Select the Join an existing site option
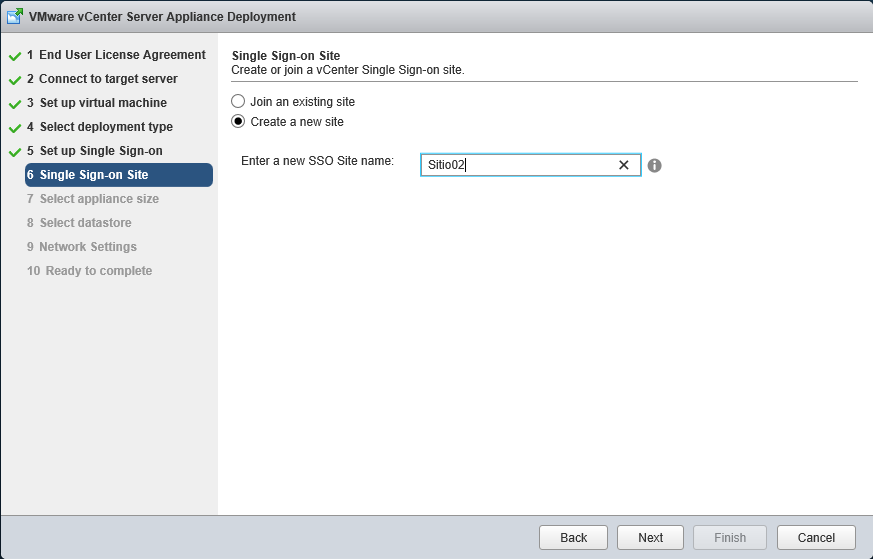This screenshot has width=873, height=559. pos(238,101)
